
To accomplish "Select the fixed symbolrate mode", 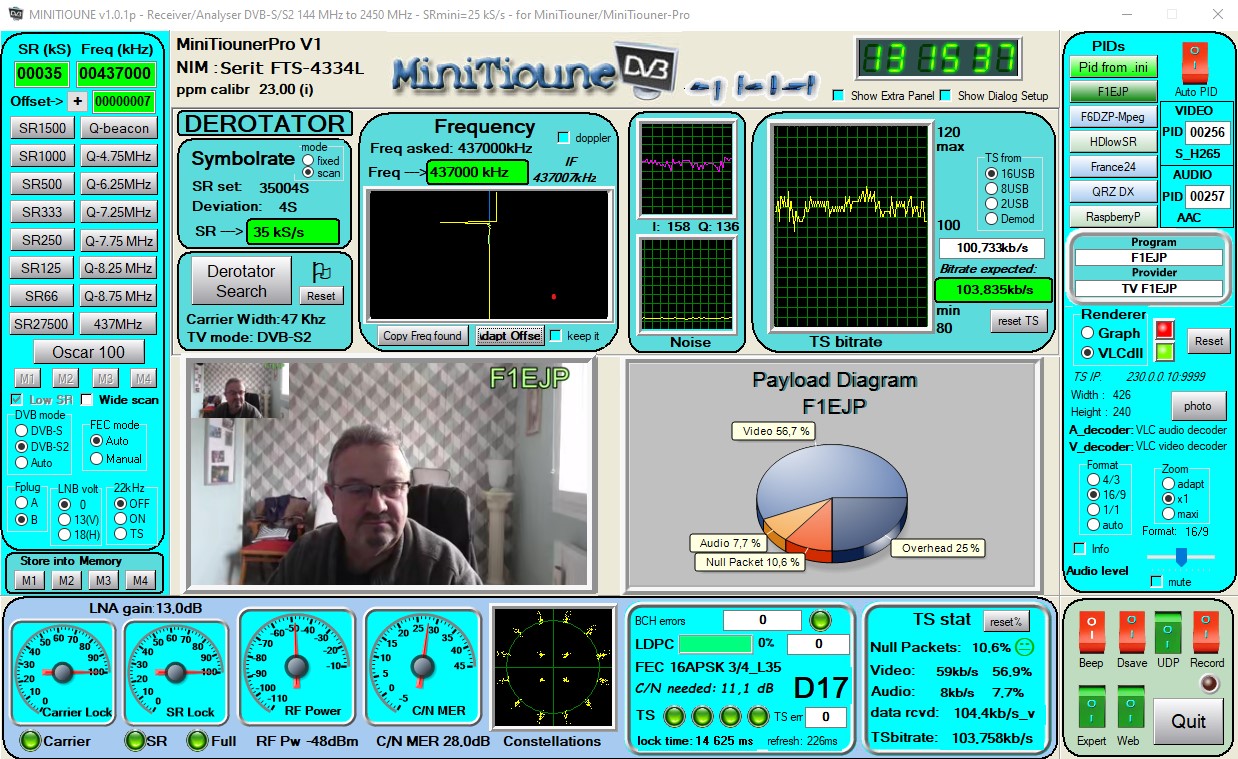I will [308, 160].
